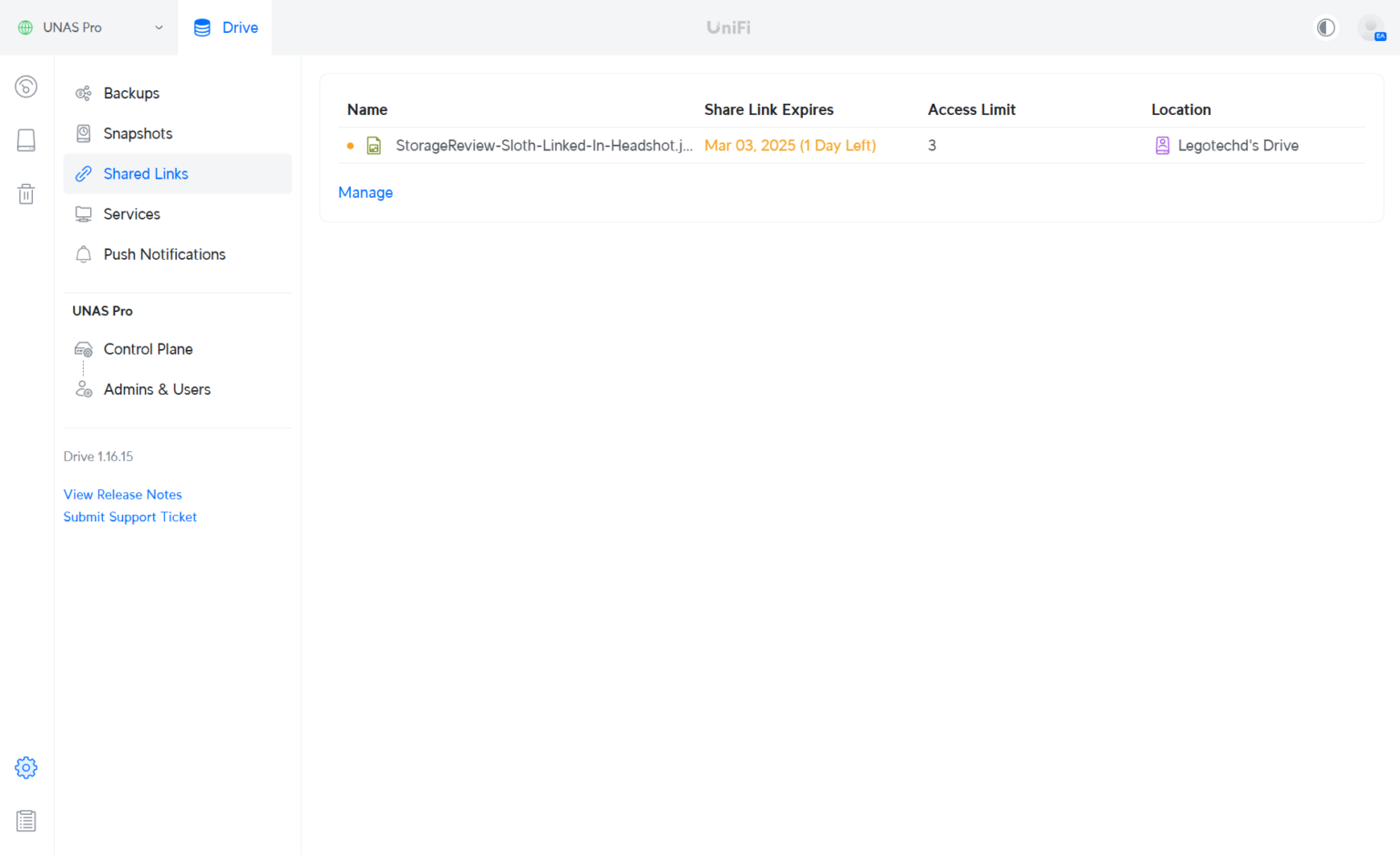Go to Snapshots section
This screenshot has height=855, width=1400.
(178, 133)
